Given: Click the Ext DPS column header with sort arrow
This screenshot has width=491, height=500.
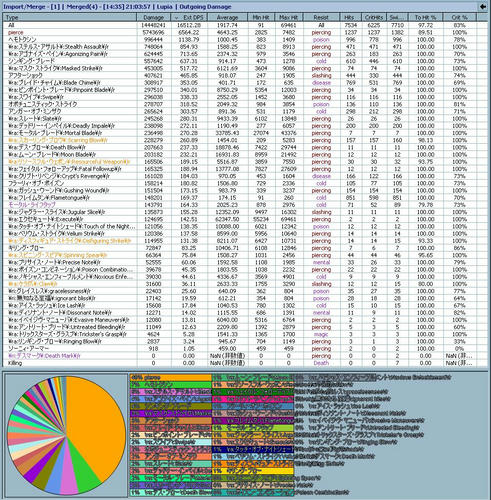Looking at the screenshot, I should [189, 17].
